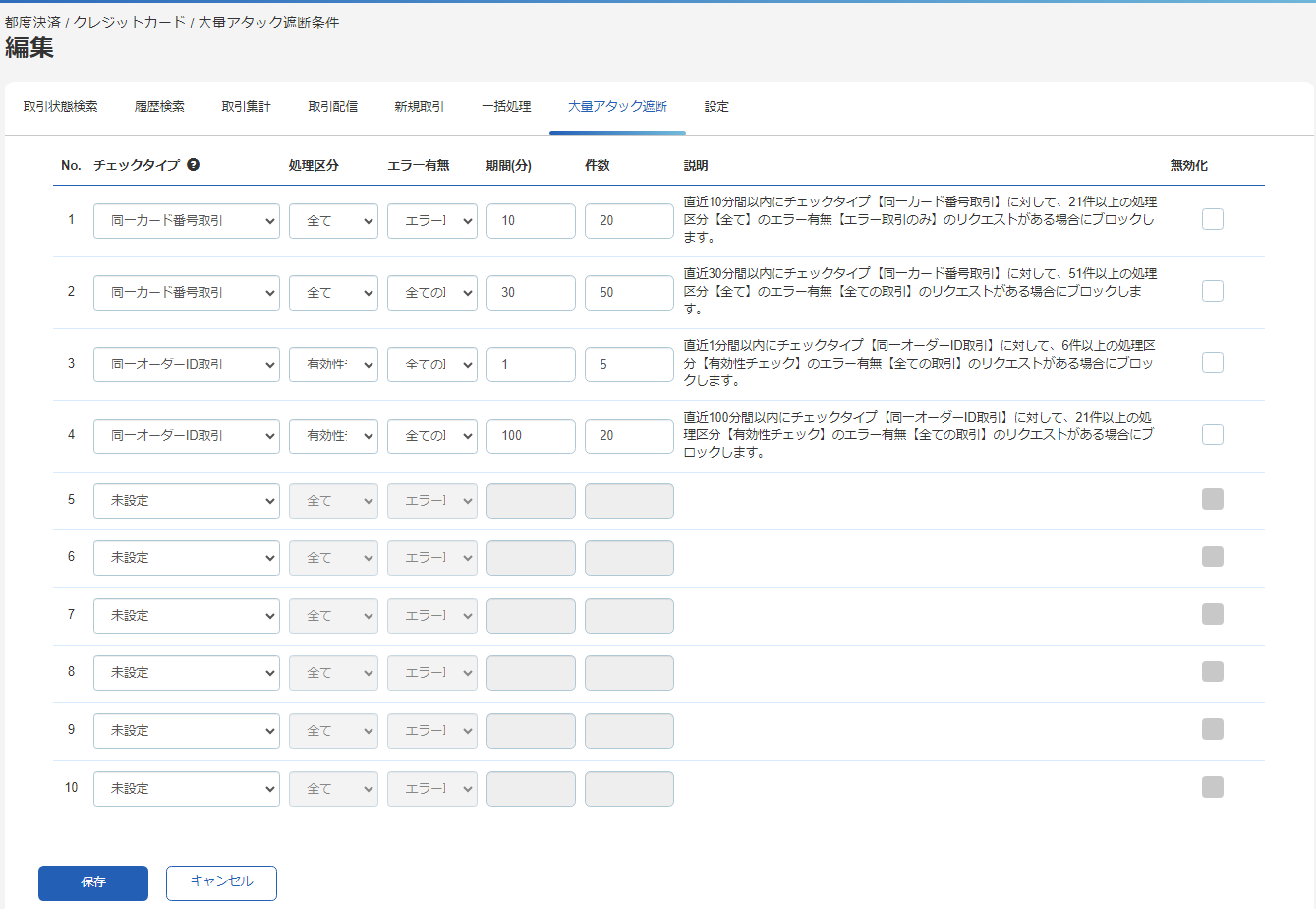This screenshot has height=909, width=1316.
Task: Open the エラー有無 dropdown in row 4
Action: click(431, 435)
